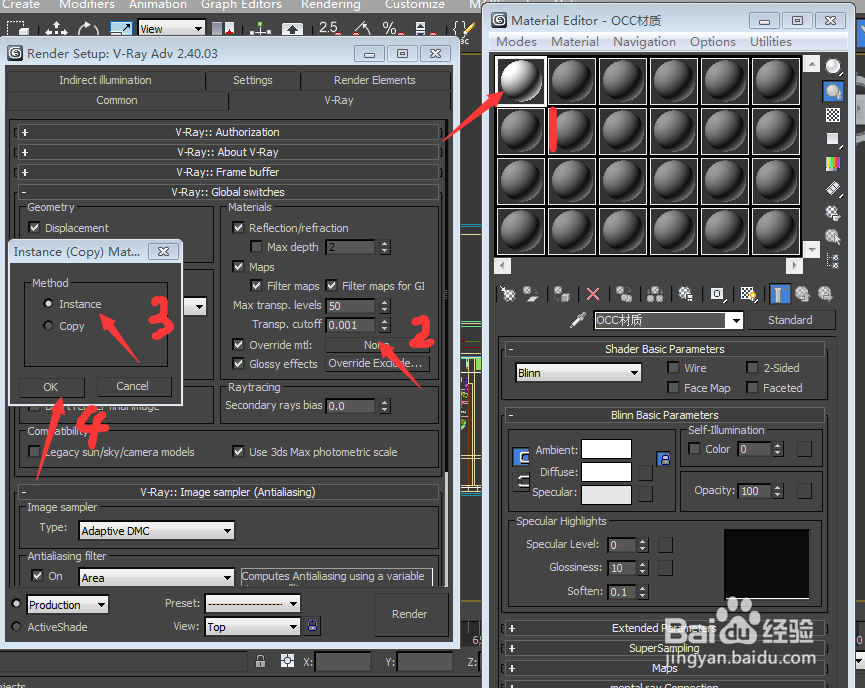Click Sample Type sphere icon

coord(833,67)
